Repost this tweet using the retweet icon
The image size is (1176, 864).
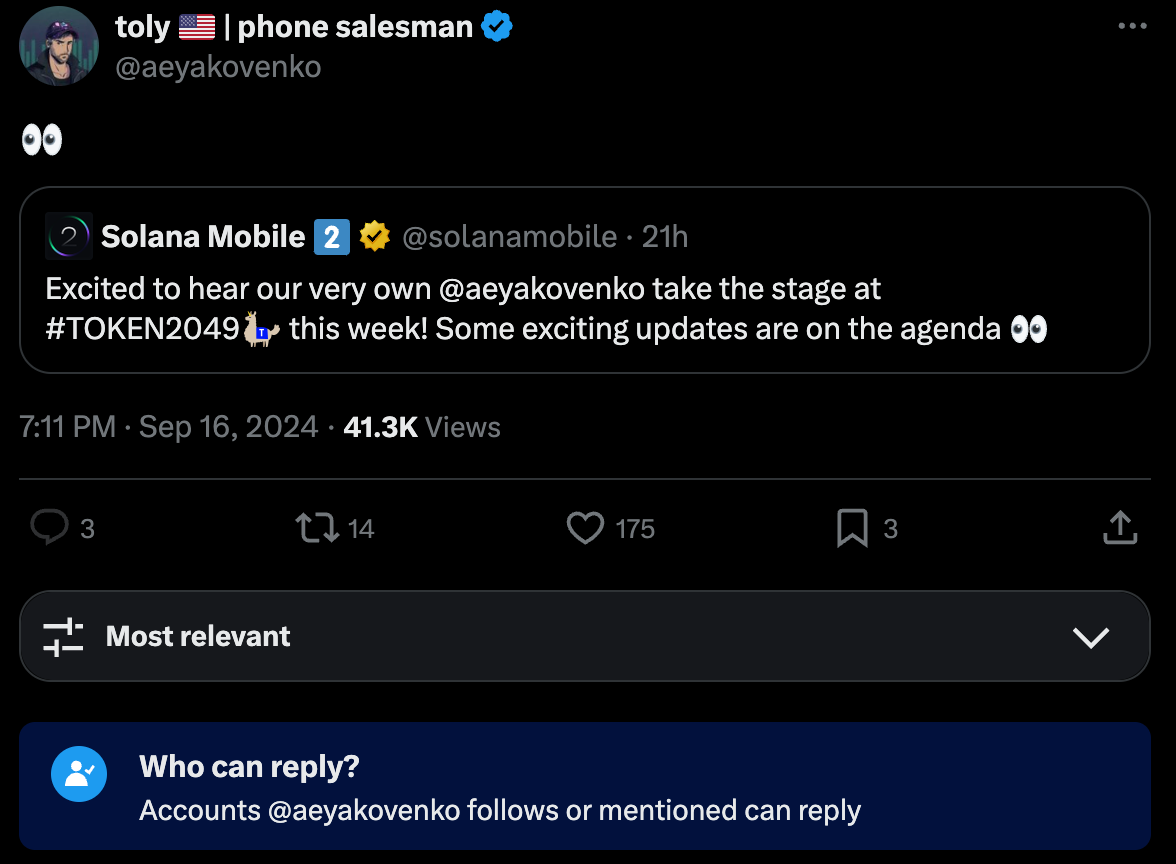tap(318, 527)
